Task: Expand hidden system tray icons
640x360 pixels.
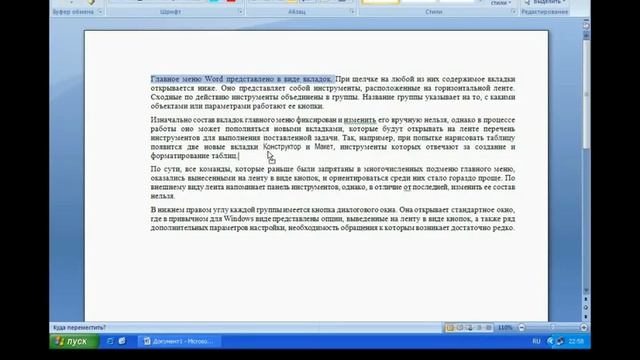Action: [550, 341]
